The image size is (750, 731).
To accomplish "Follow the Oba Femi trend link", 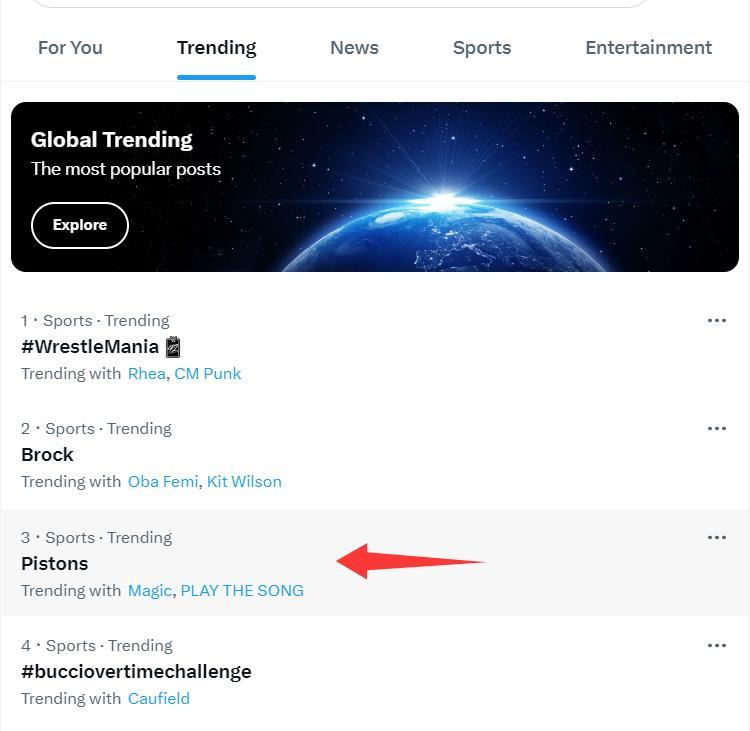I will pos(163,482).
